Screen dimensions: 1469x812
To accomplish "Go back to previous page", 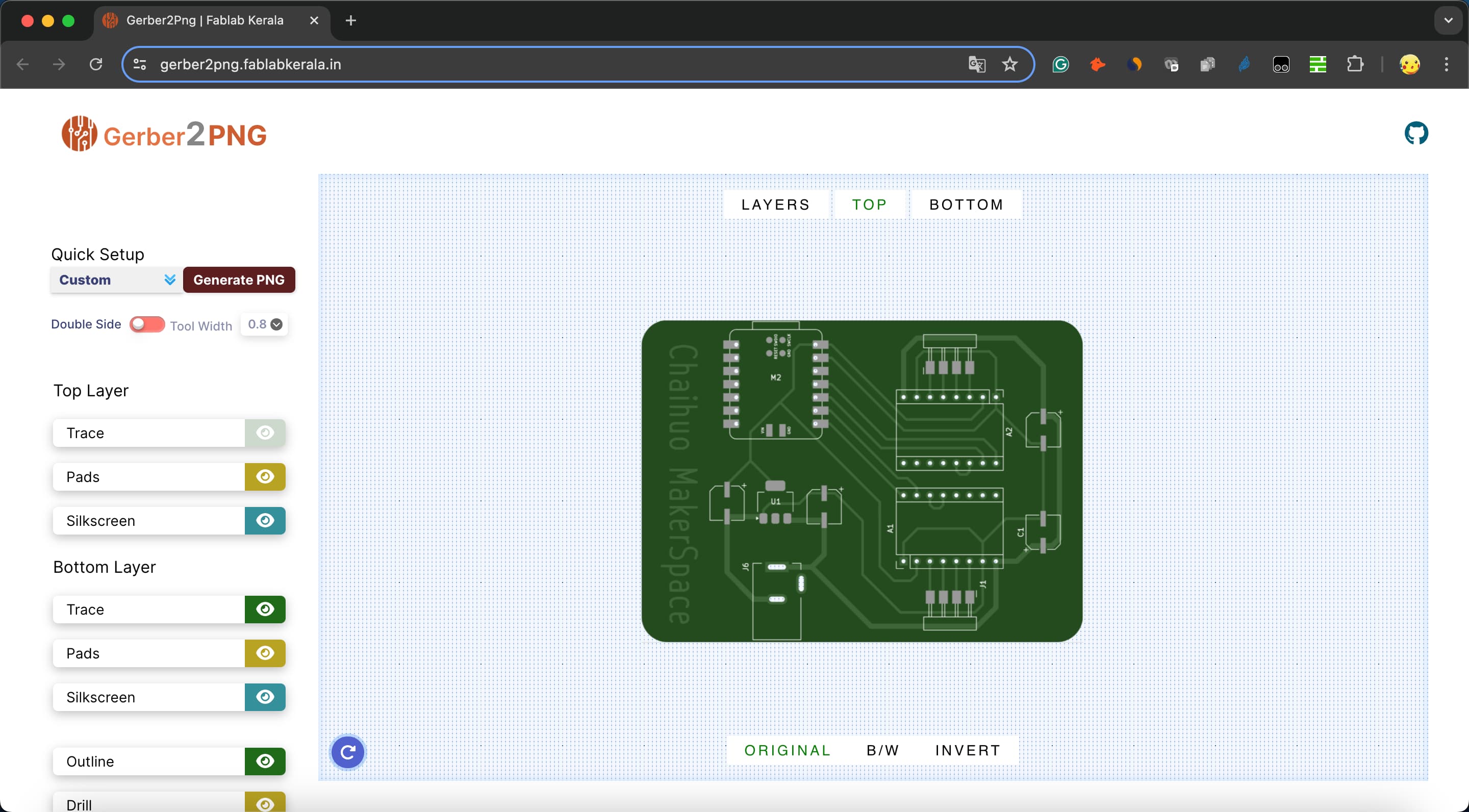I will (x=23, y=64).
